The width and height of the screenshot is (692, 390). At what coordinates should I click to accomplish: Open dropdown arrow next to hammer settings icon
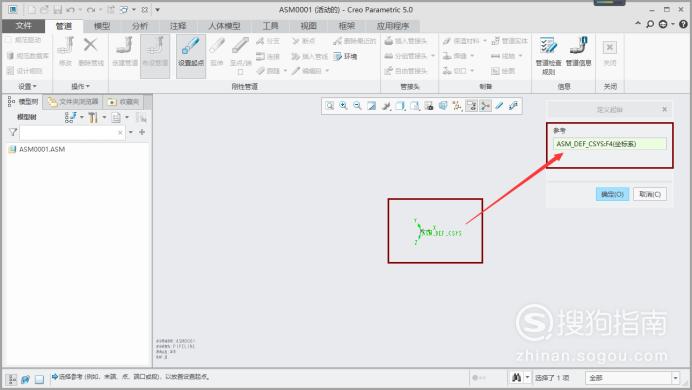click(104, 117)
